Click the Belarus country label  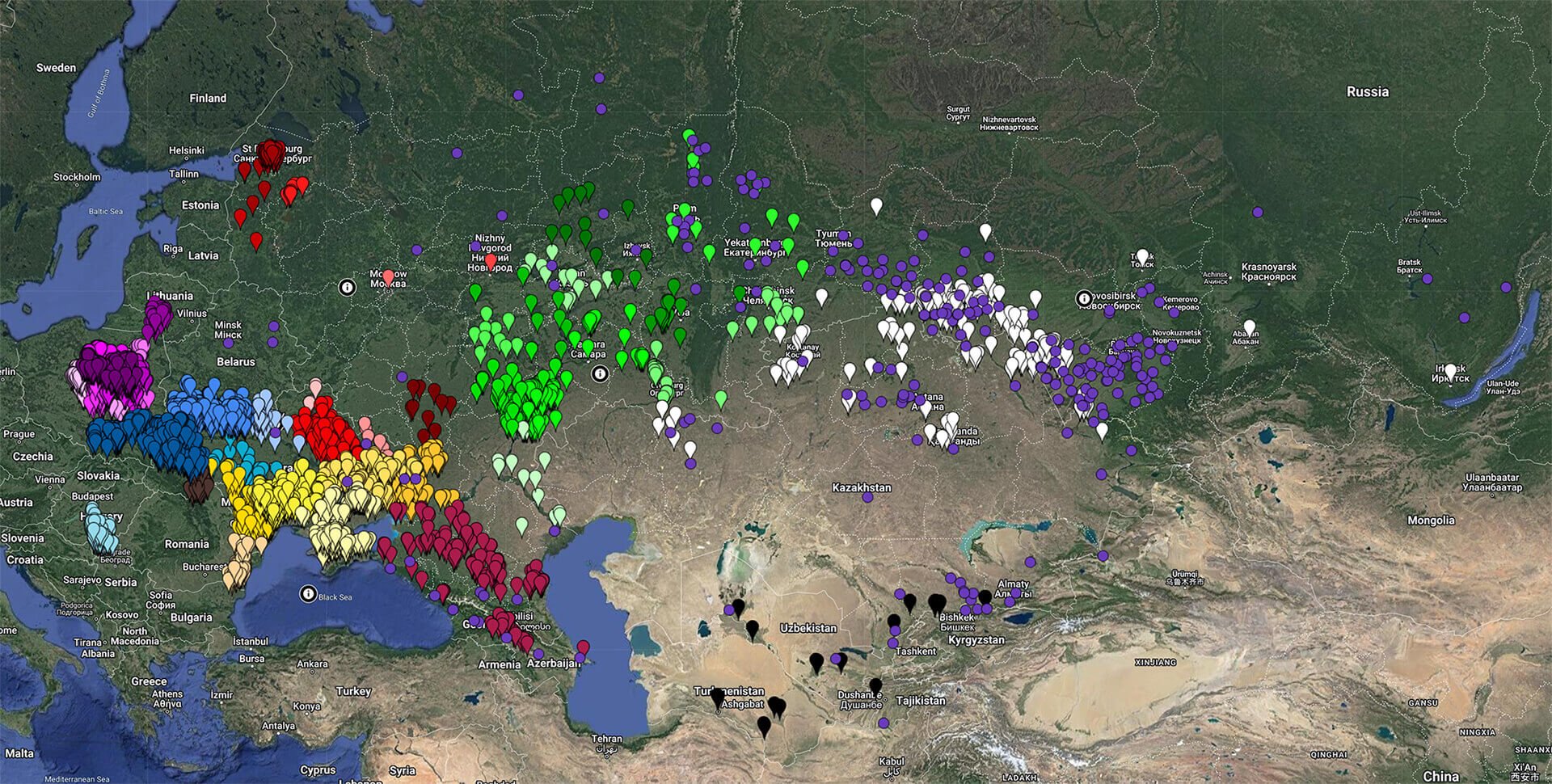coord(236,361)
